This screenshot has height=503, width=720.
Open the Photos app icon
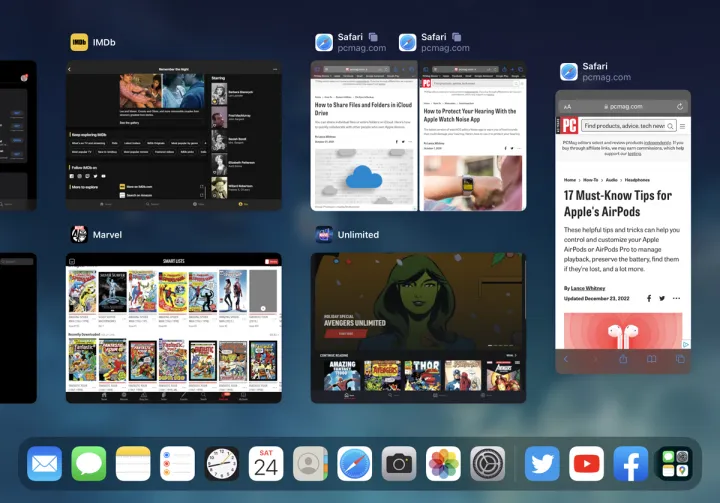pyautogui.click(x=443, y=464)
